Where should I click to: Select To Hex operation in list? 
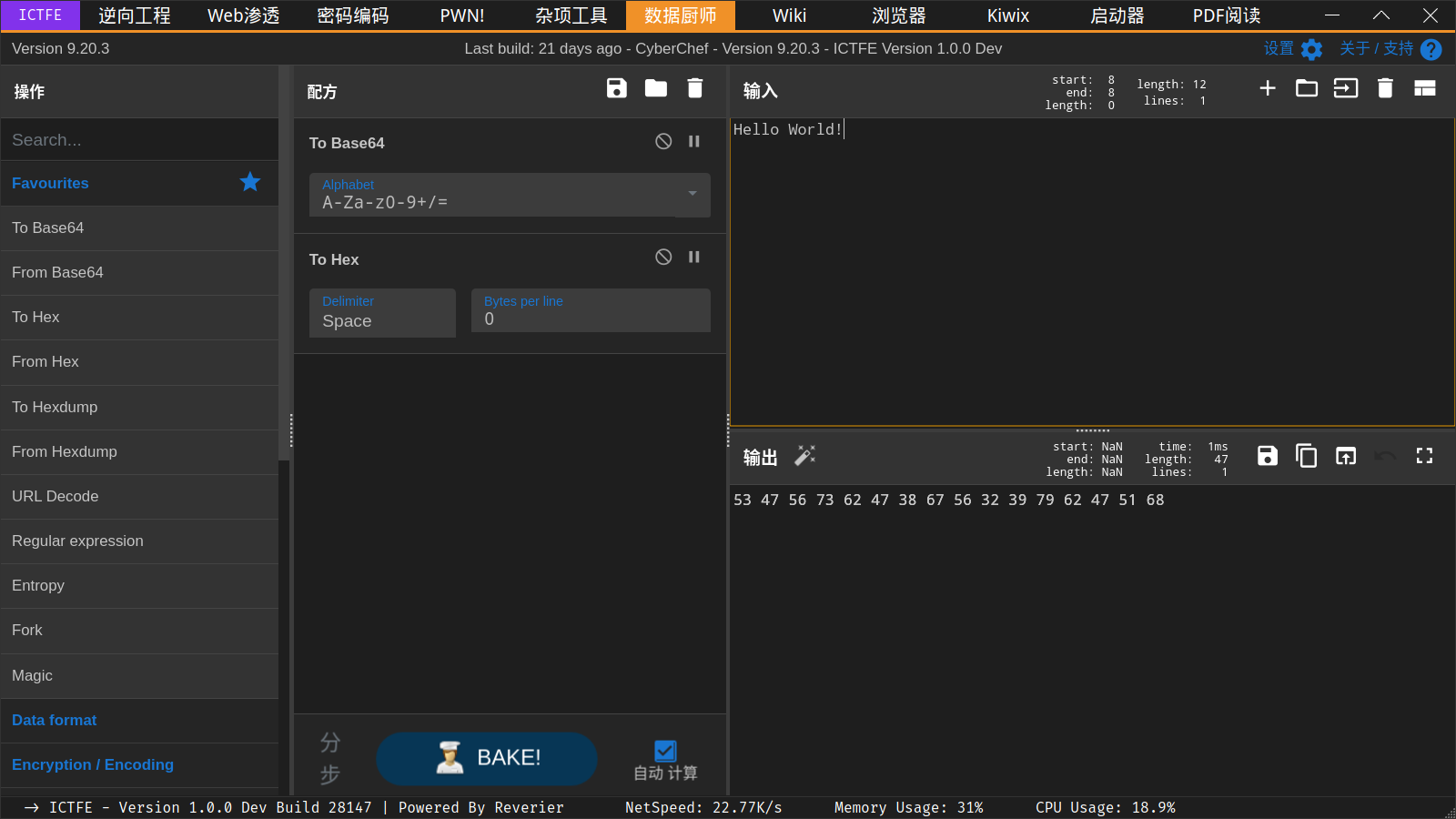[x=139, y=317]
